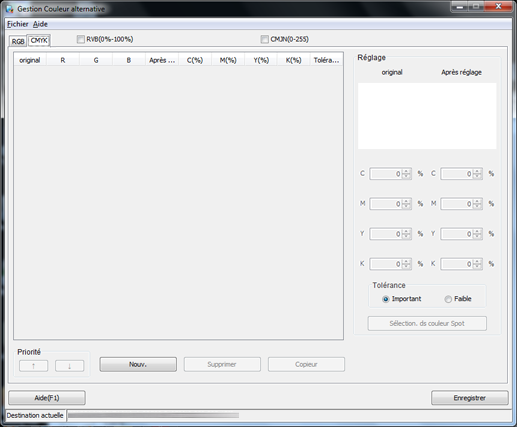Move priority up with the up arrow
The image size is (517, 427).
tap(34, 366)
